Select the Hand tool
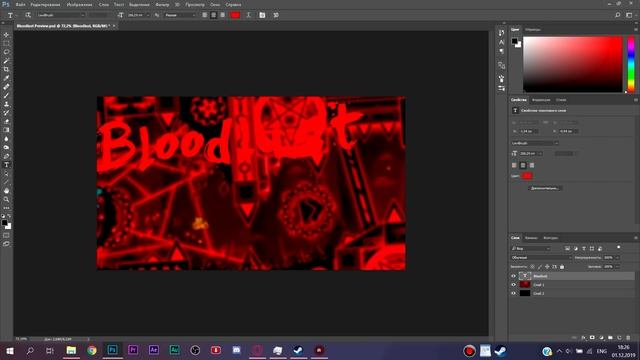 [6, 191]
